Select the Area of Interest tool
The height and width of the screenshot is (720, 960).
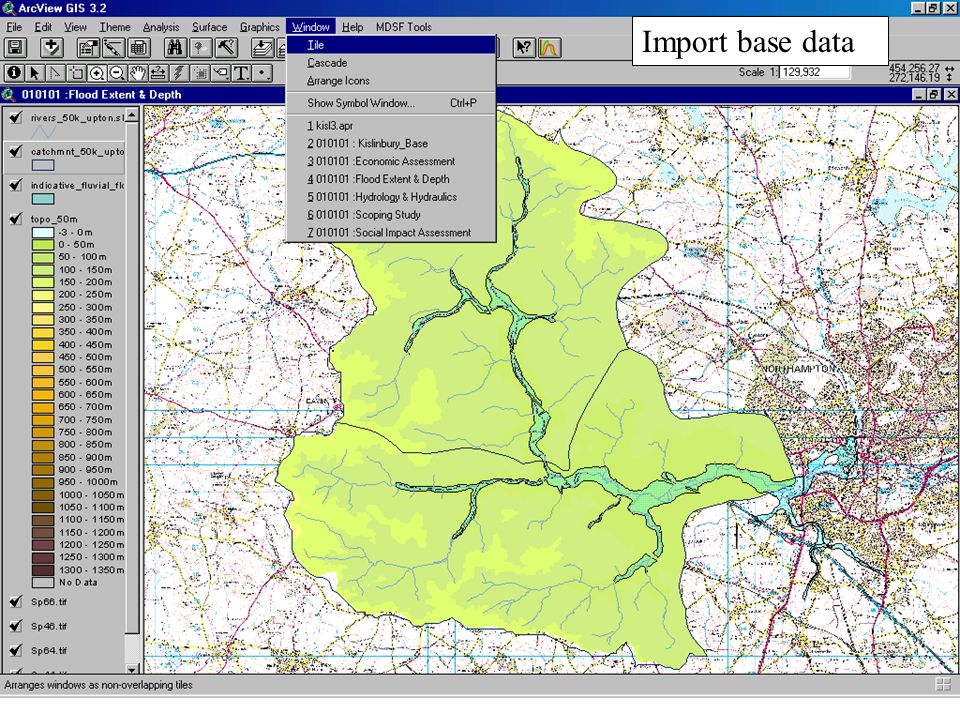pyautogui.click(x=200, y=73)
